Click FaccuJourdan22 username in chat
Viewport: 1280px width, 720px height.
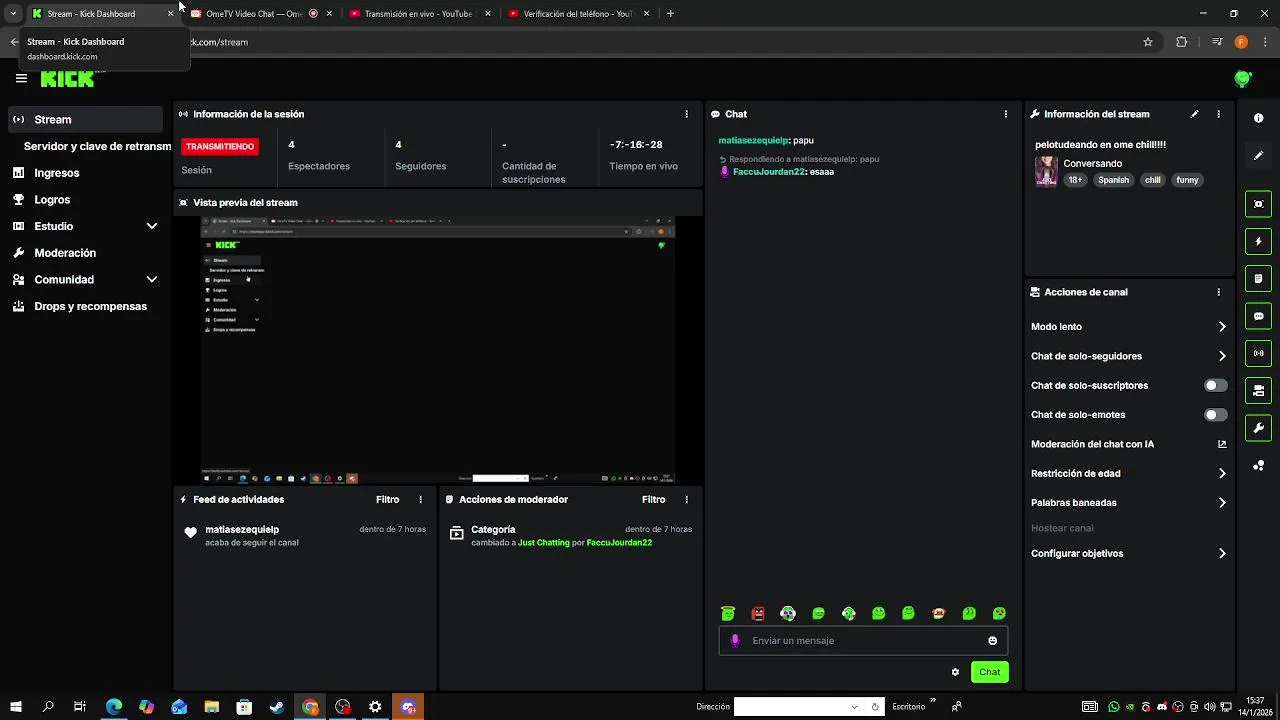pyautogui.click(x=768, y=172)
